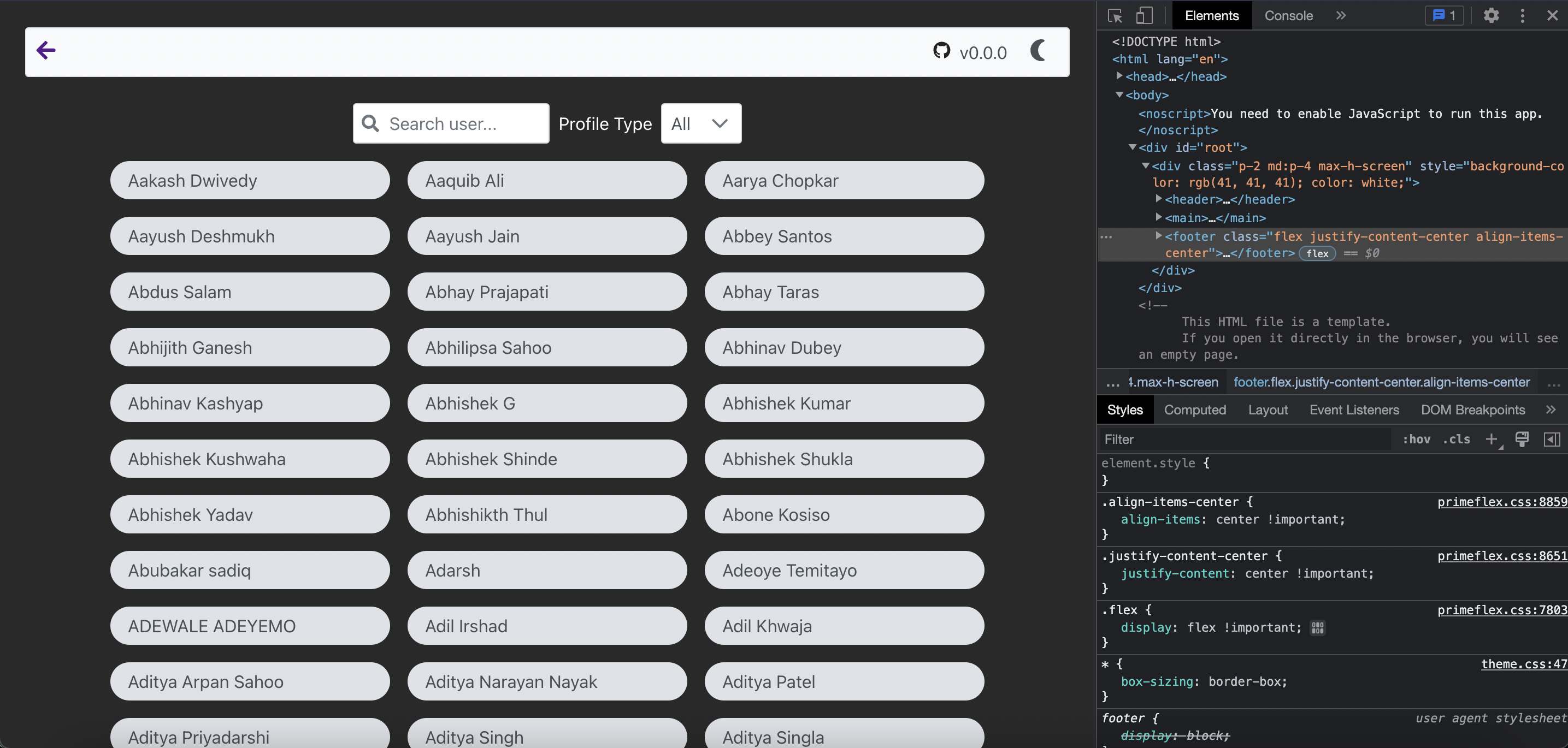Open DevTools settings gear
Viewport: 1568px width, 748px height.
[x=1491, y=16]
